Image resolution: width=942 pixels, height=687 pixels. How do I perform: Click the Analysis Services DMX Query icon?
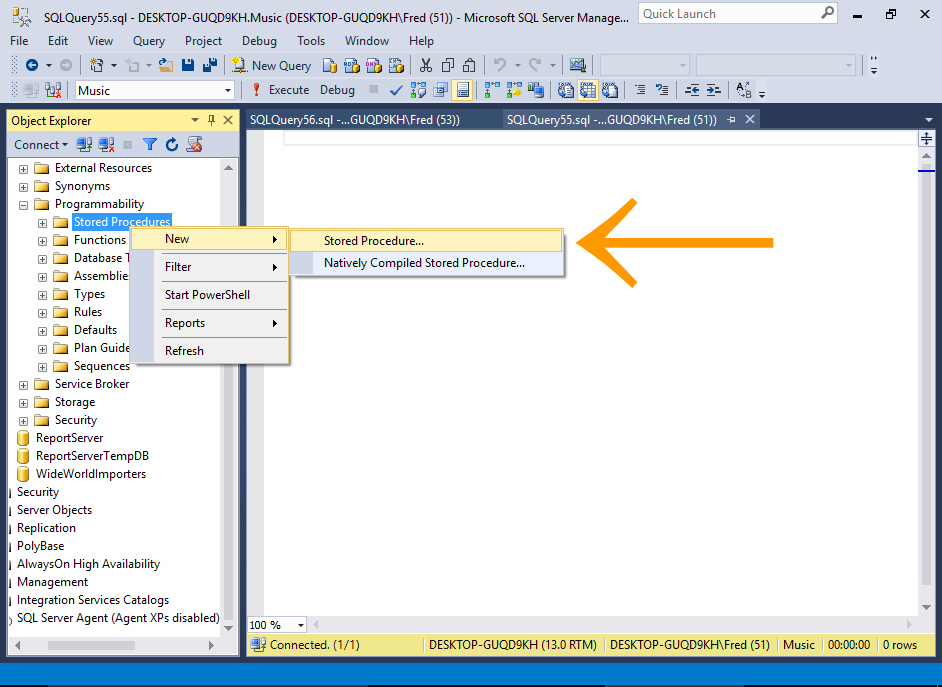[x=374, y=65]
